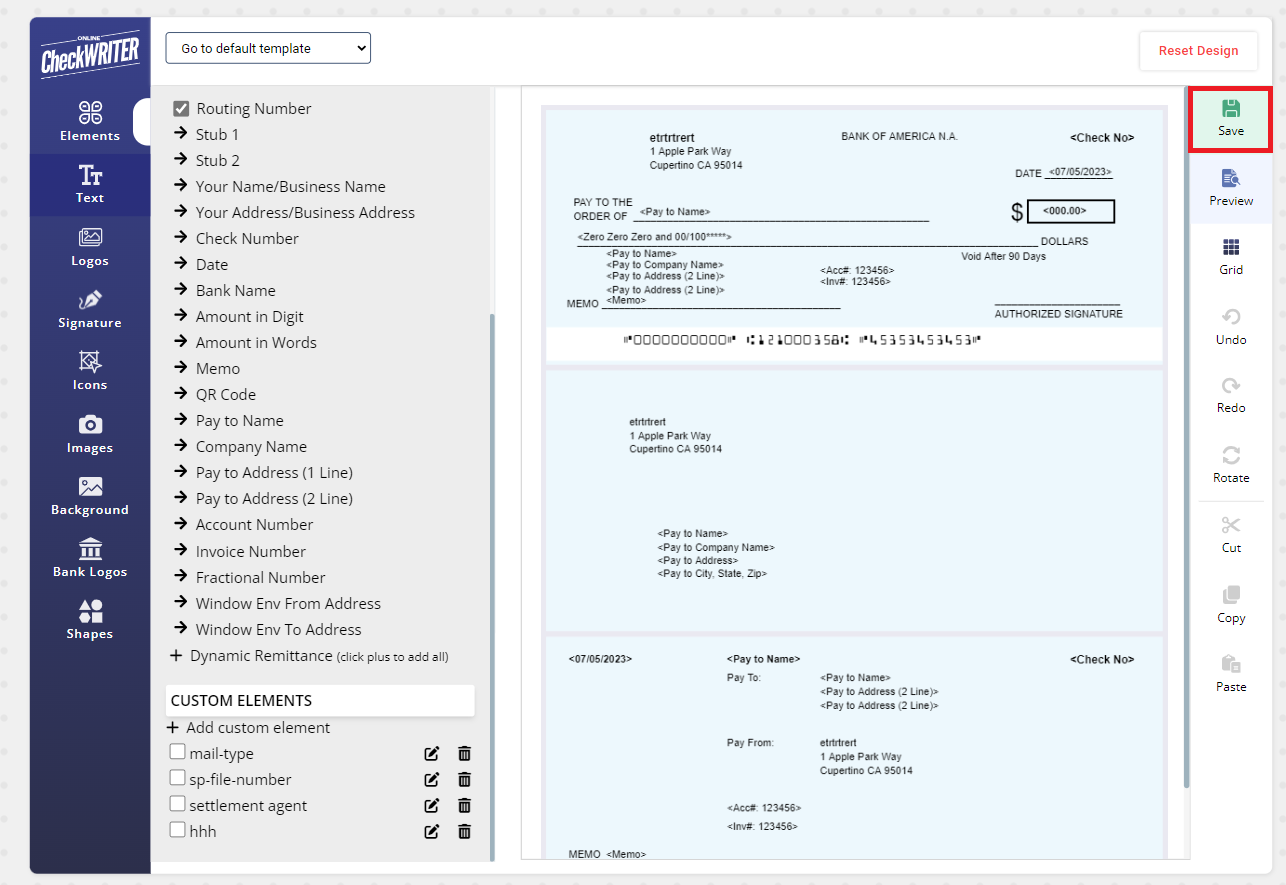Save the check design
This screenshot has width=1286, height=885.
tap(1231, 119)
